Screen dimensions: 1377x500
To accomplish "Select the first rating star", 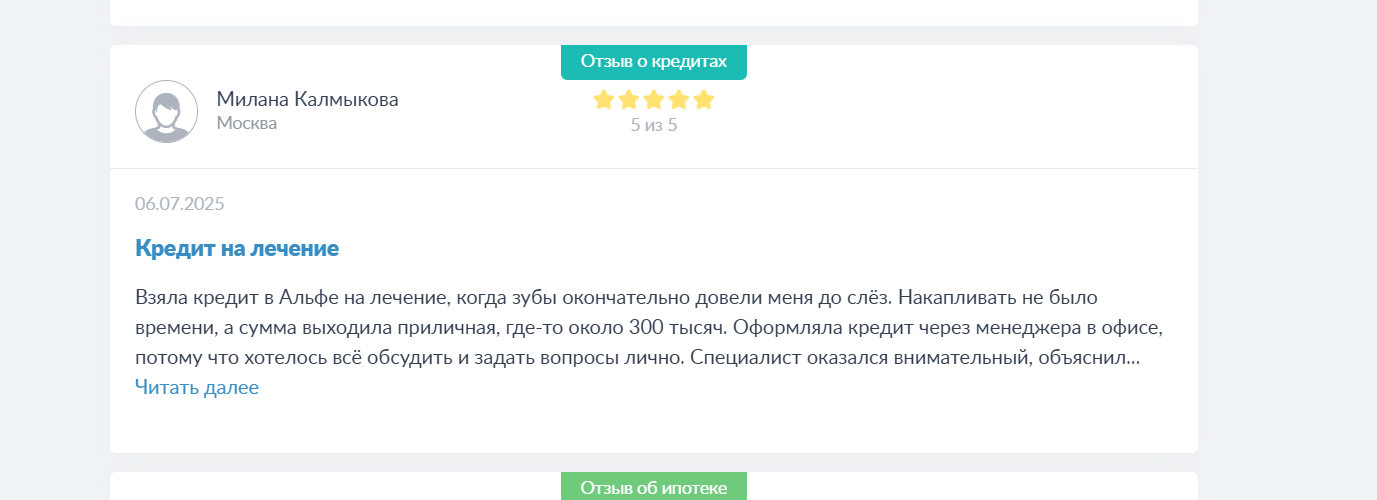I will (x=603, y=99).
